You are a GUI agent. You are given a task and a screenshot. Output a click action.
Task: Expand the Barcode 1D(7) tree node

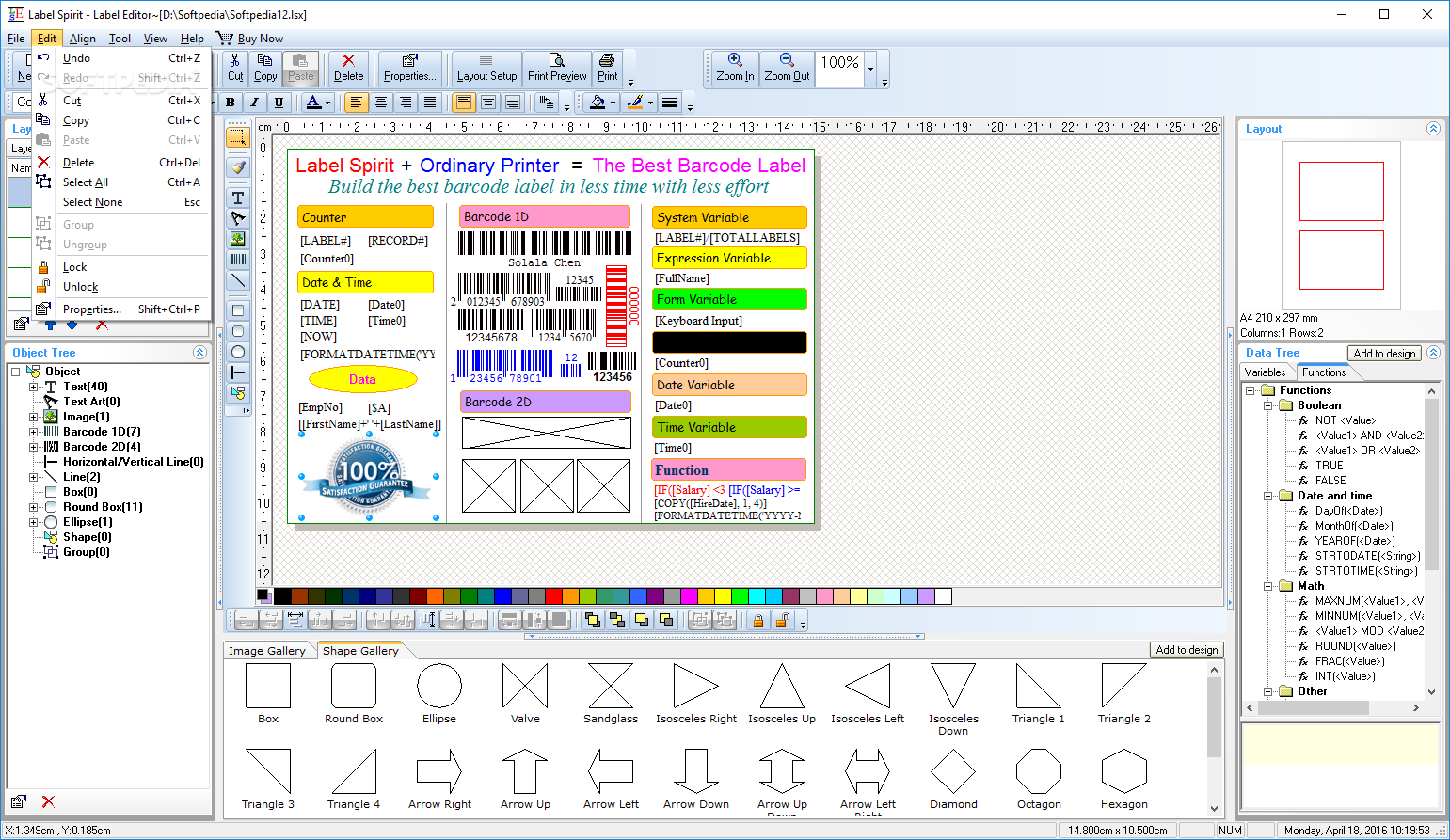pyautogui.click(x=34, y=432)
